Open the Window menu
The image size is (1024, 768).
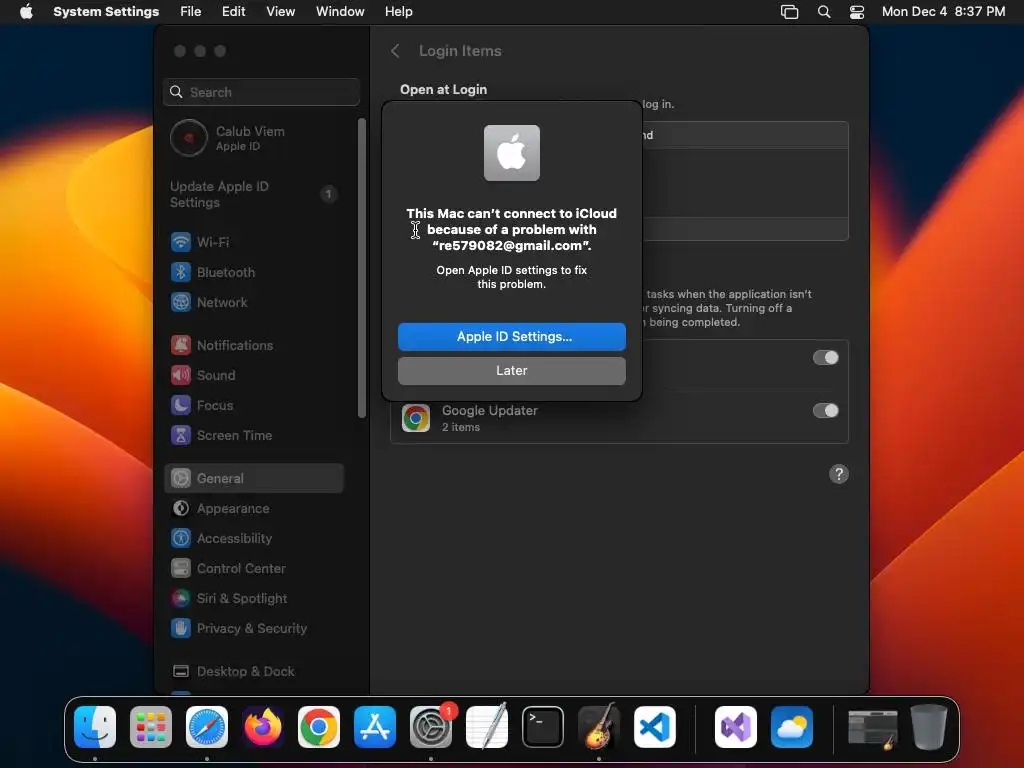click(340, 12)
